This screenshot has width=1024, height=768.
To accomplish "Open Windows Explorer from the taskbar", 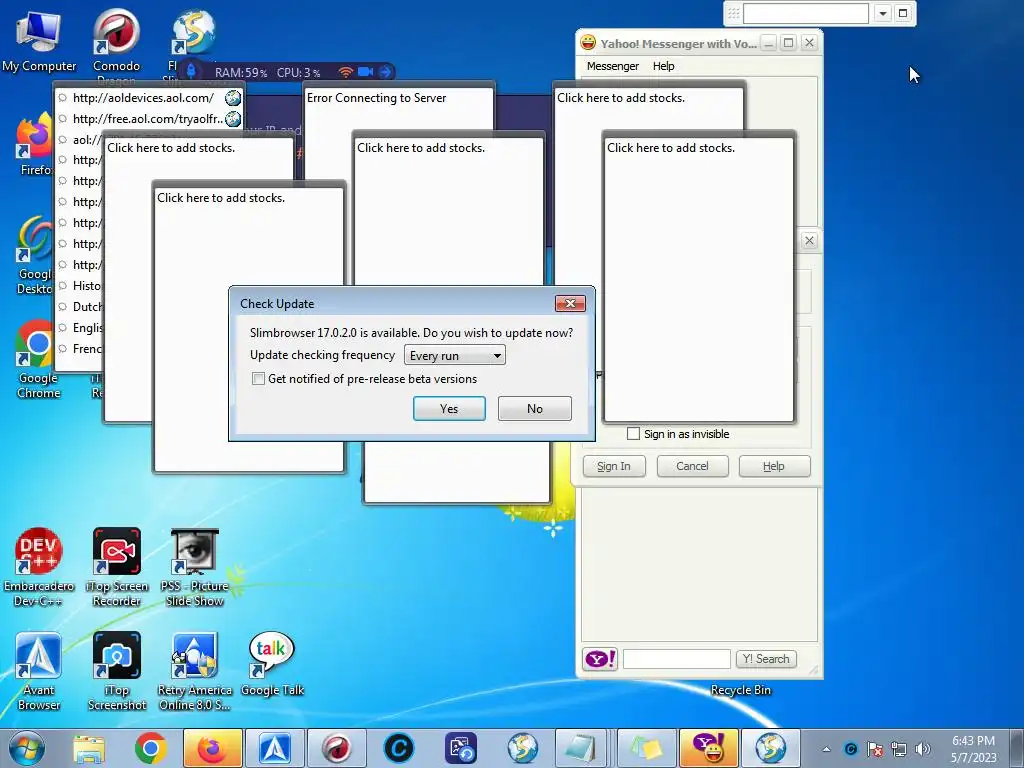I will click(89, 748).
